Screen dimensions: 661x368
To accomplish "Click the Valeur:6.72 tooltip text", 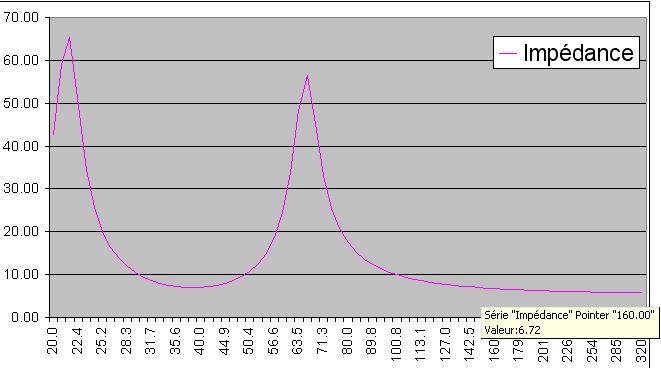I will pyautogui.click(x=512, y=330).
